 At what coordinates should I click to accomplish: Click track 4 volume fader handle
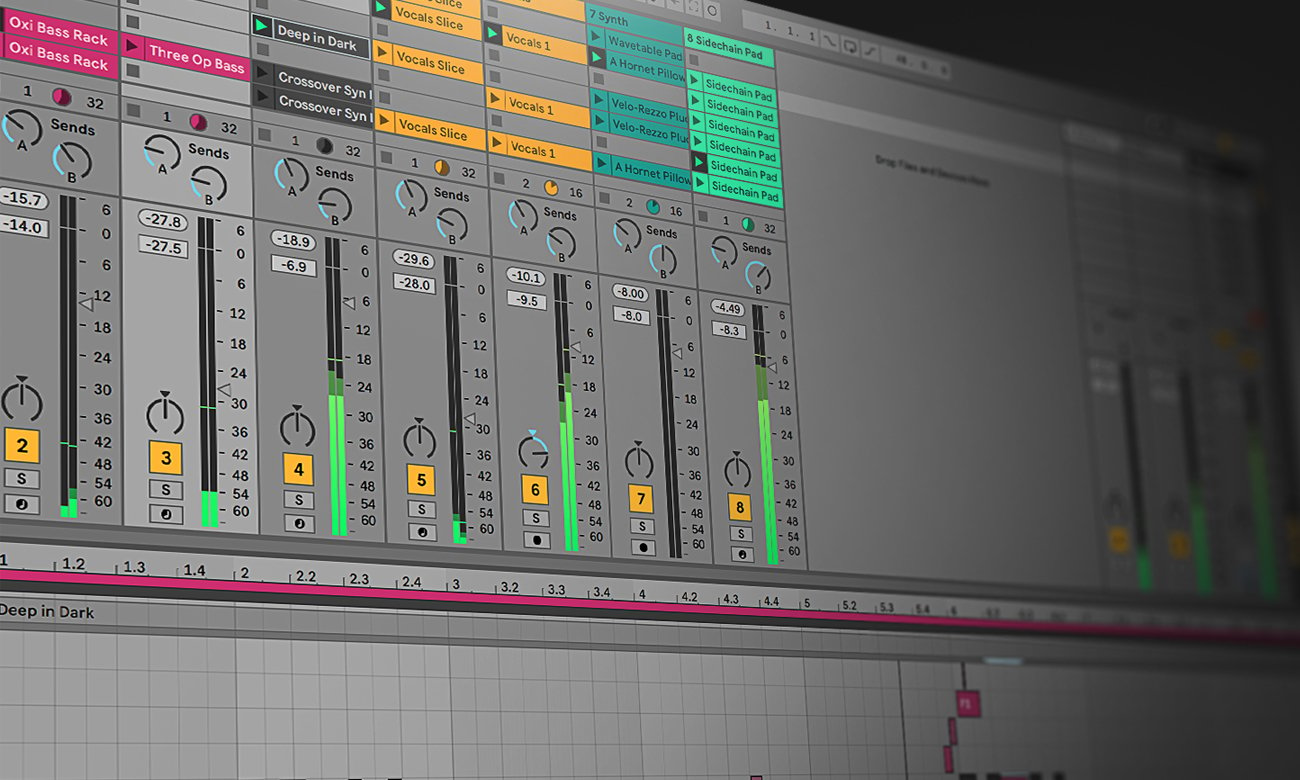click(x=348, y=303)
